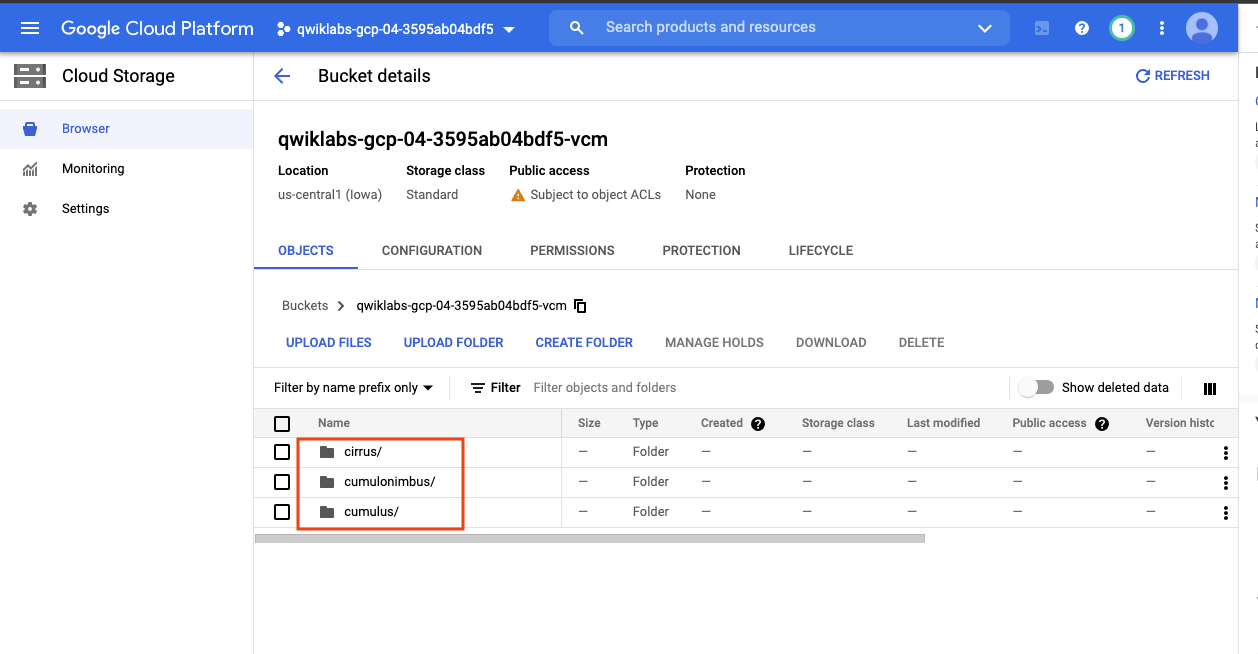Check the cumulus/ row checkbox
The height and width of the screenshot is (654, 1258).
coord(282,512)
